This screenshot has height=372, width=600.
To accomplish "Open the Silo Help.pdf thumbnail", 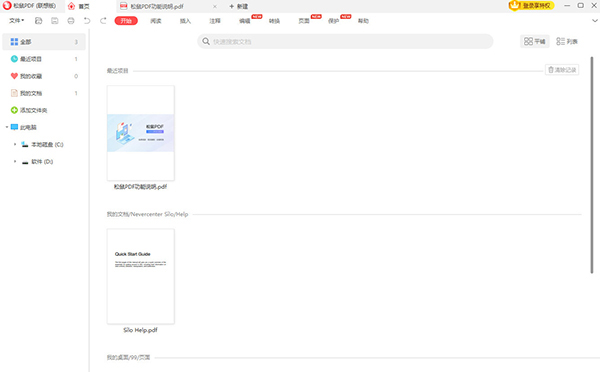I will (141, 276).
